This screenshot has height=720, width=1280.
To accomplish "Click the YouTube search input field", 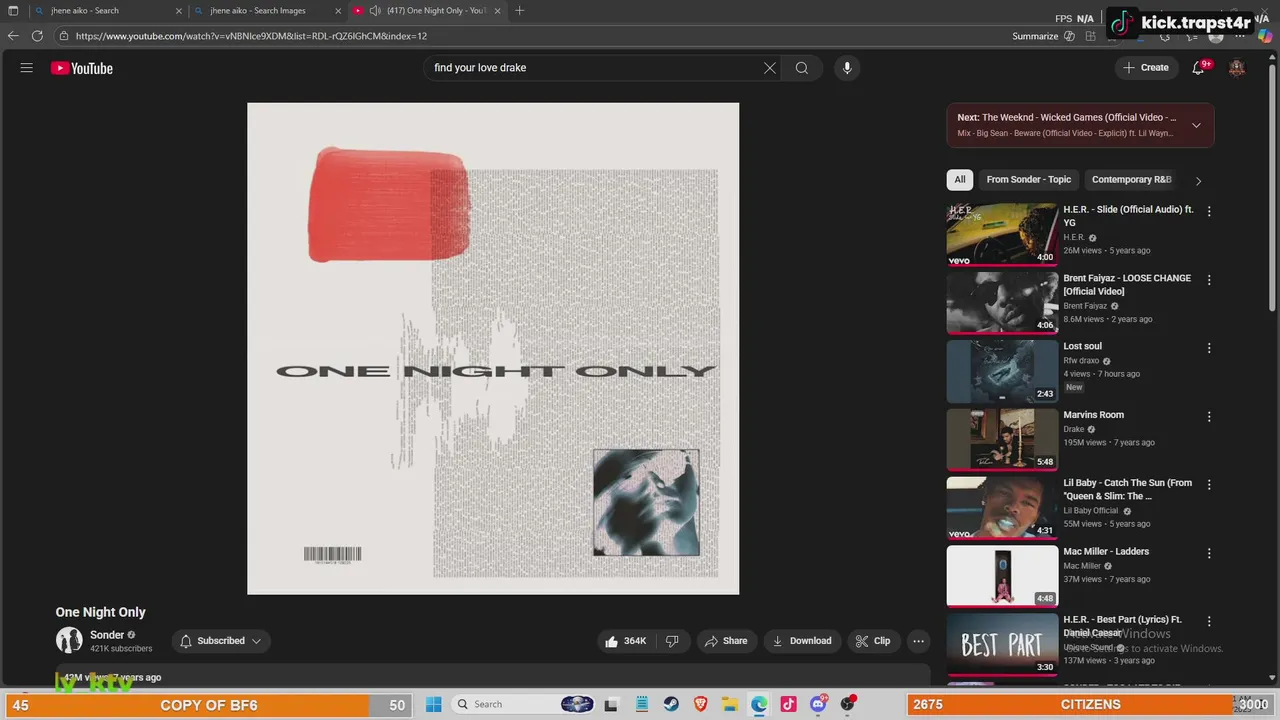I will point(595,68).
